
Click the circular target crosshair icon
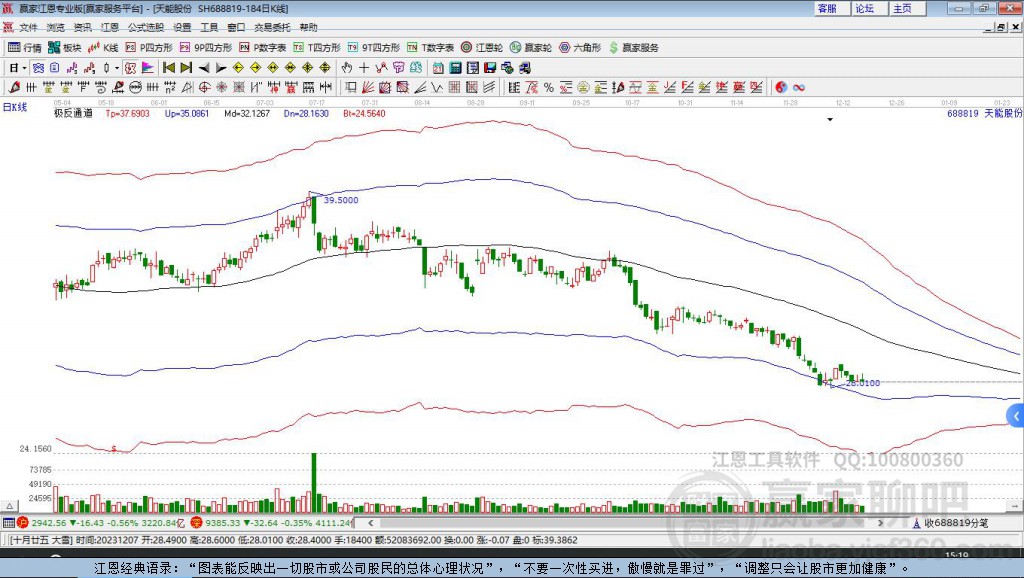[204, 87]
